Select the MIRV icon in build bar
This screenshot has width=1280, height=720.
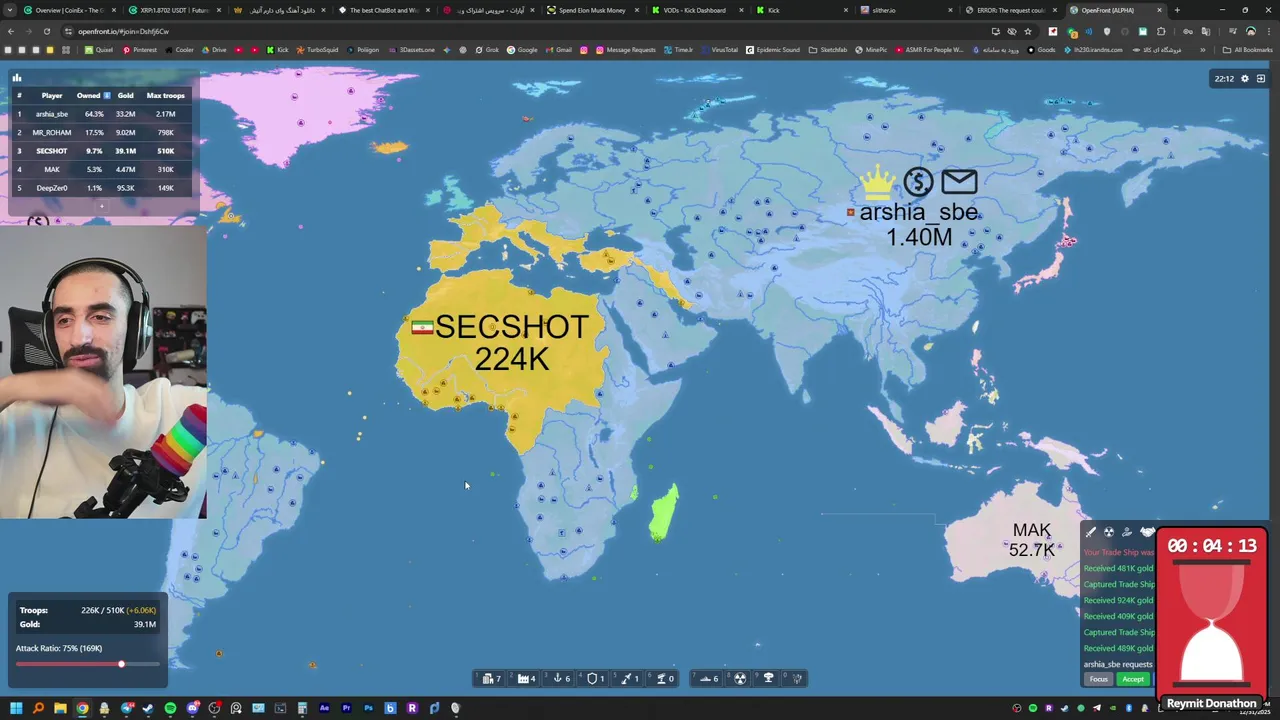(797, 678)
